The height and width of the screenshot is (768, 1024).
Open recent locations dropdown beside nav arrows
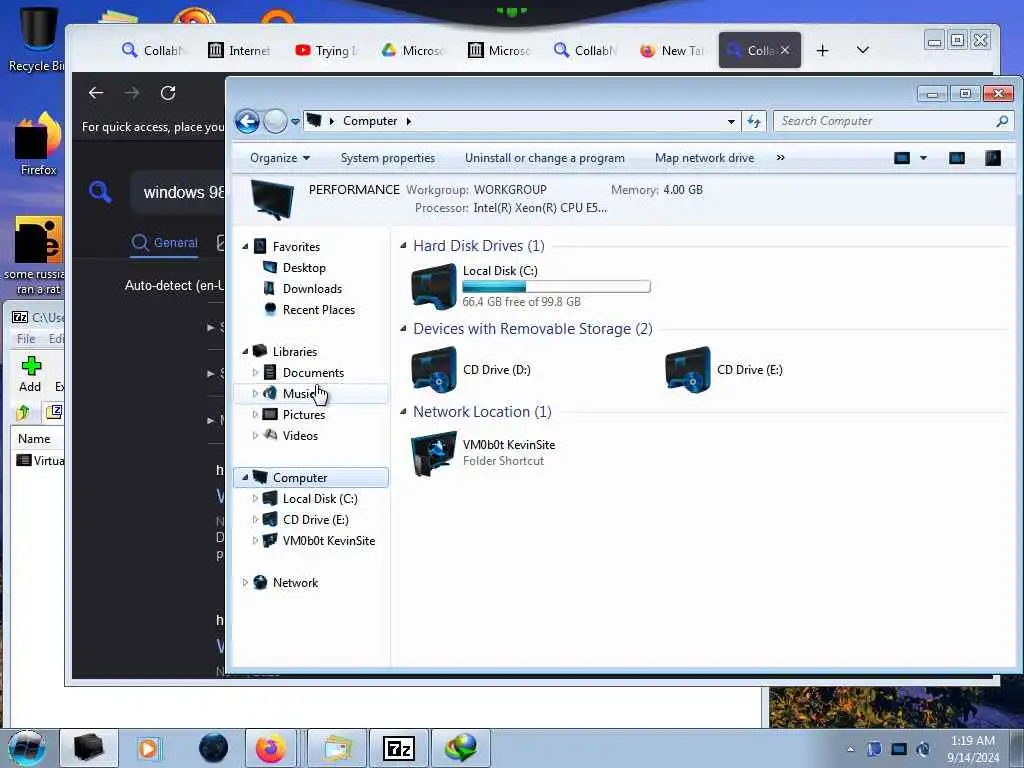[295, 121]
